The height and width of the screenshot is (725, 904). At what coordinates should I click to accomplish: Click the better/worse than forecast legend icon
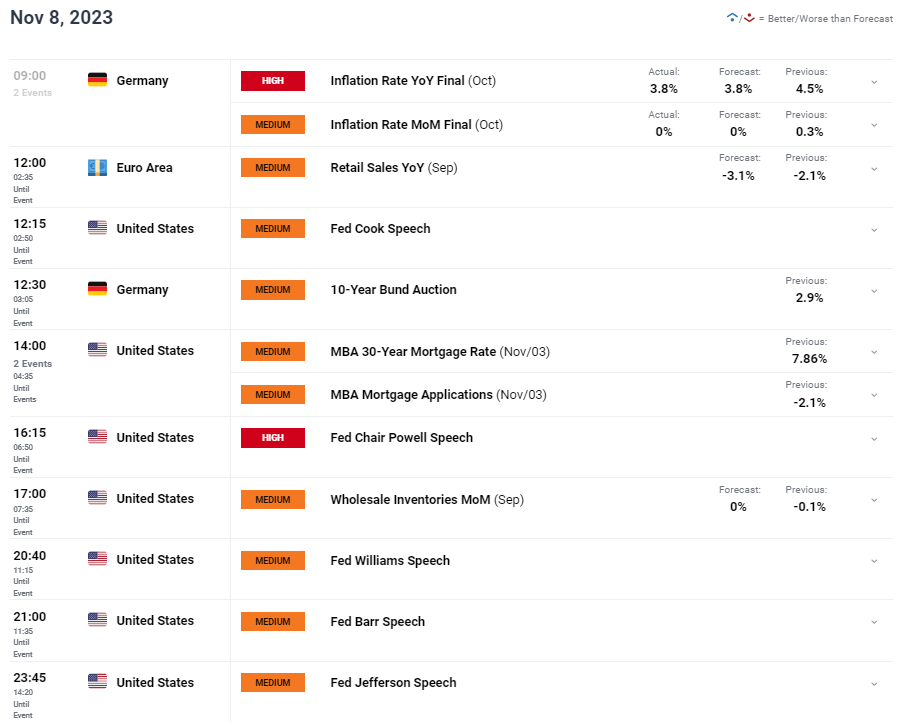pyautogui.click(x=740, y=18)
